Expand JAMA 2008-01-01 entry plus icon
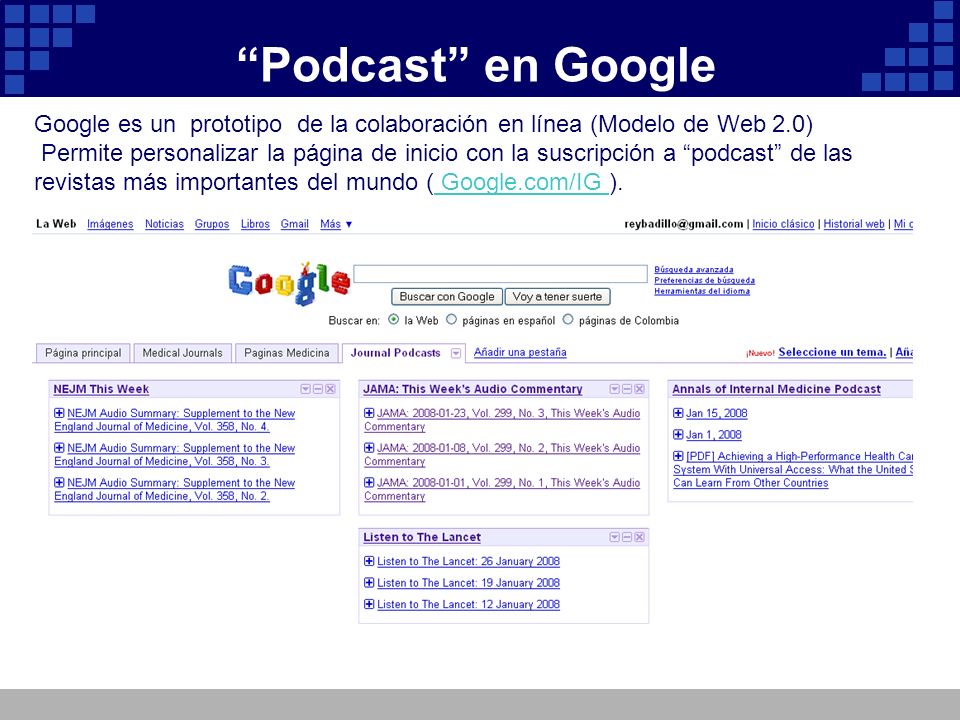The image size is (960, 720). pos(369,483)
